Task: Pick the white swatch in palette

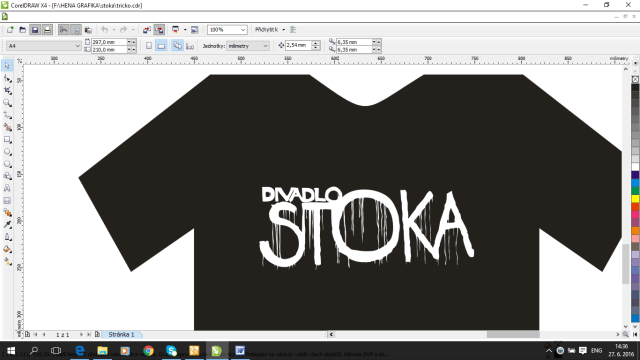Action: coord(635,167)
